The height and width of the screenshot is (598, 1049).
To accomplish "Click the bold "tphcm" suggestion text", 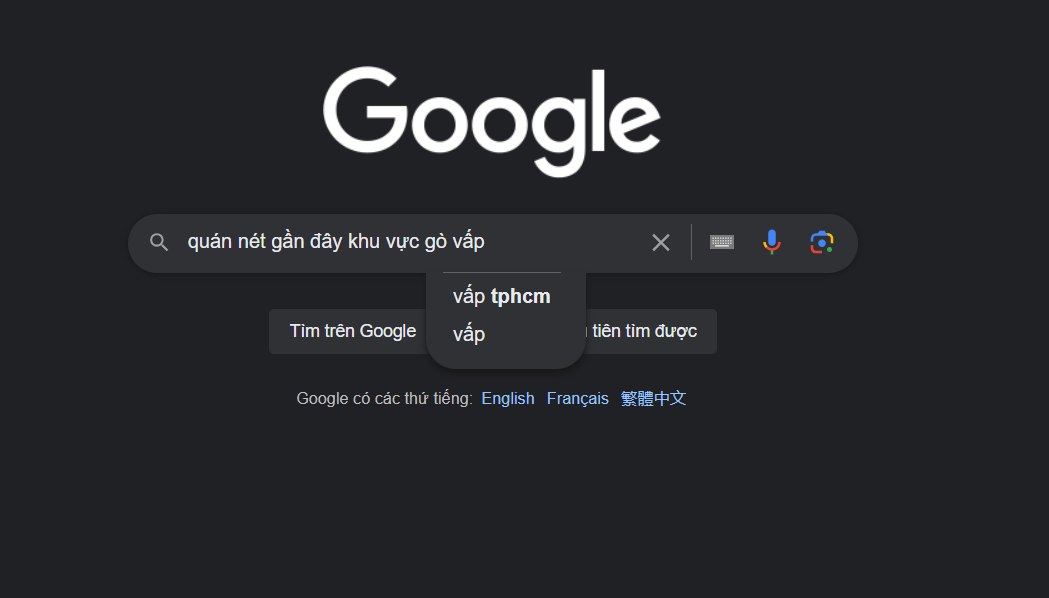I will click(x=520, y=296).
